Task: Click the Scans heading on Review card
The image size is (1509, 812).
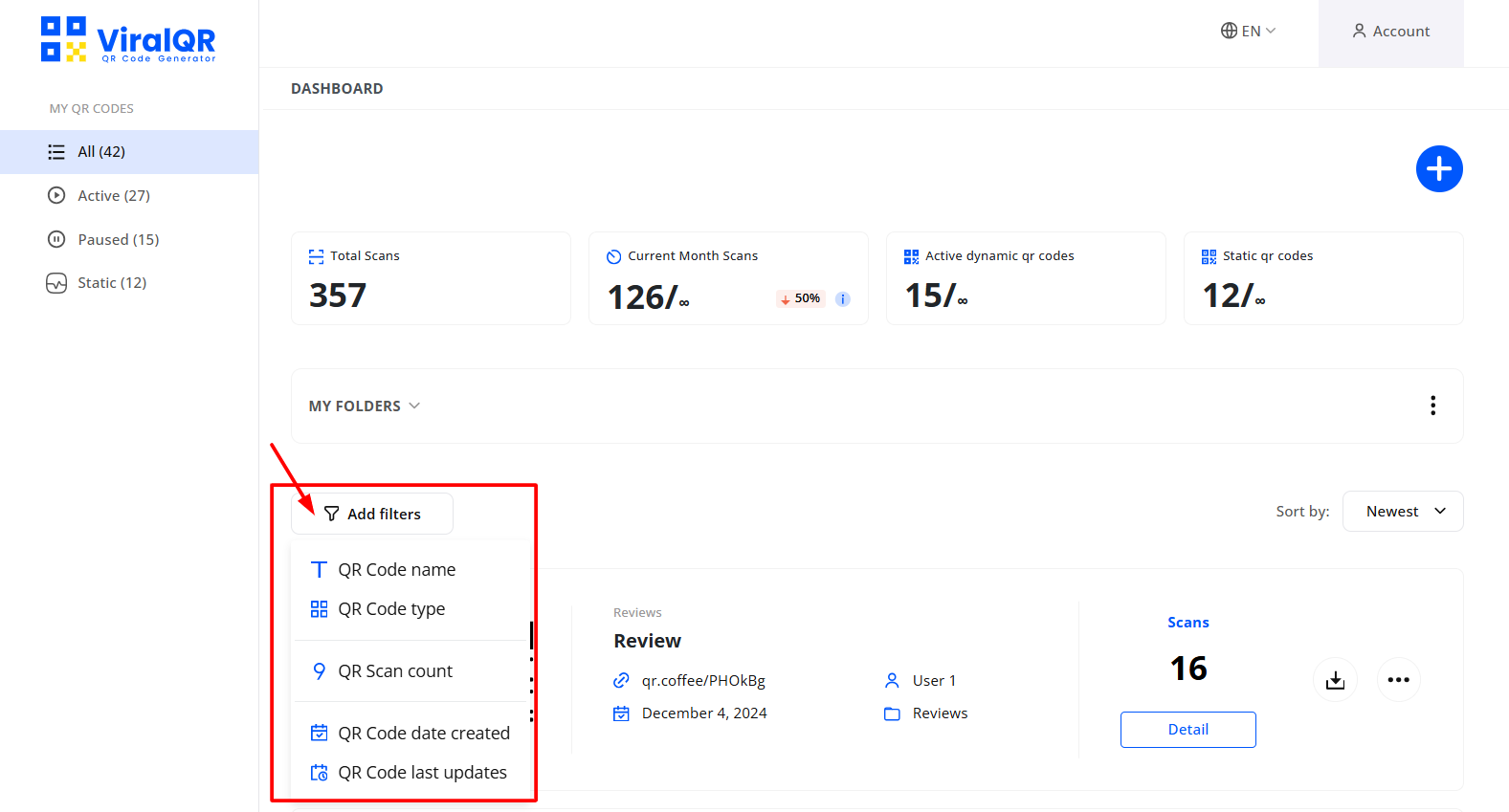Action: 1188,623
